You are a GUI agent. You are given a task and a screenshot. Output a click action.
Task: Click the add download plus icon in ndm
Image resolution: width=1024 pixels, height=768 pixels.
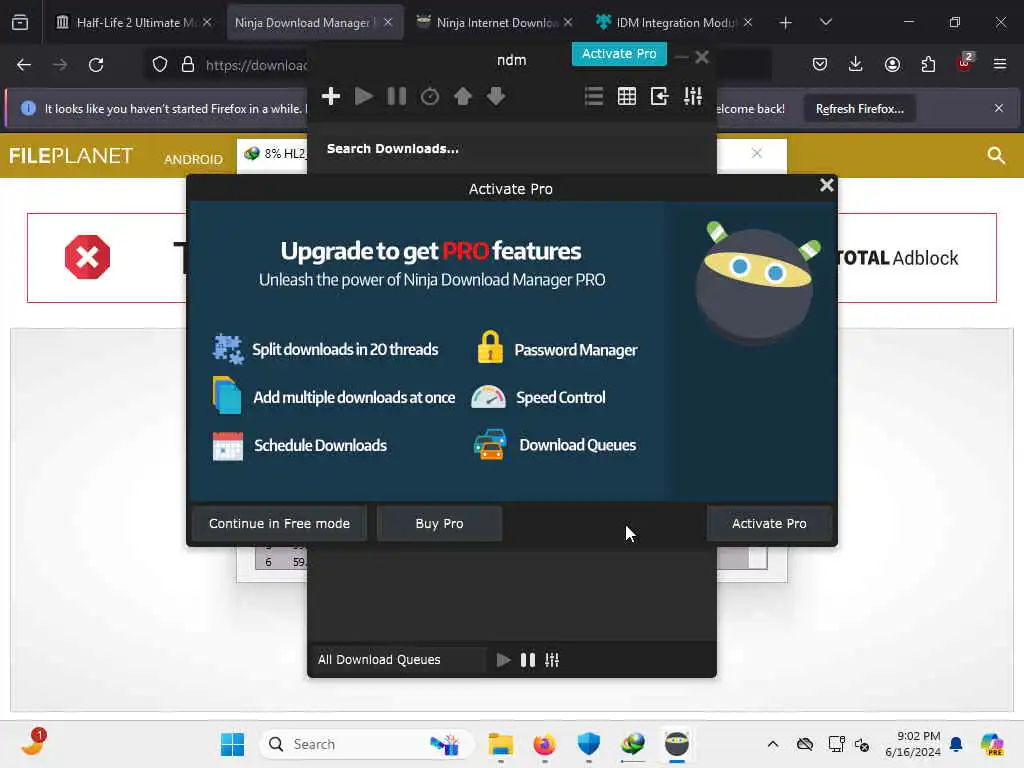pyautogui.click(x=330, y=96)
